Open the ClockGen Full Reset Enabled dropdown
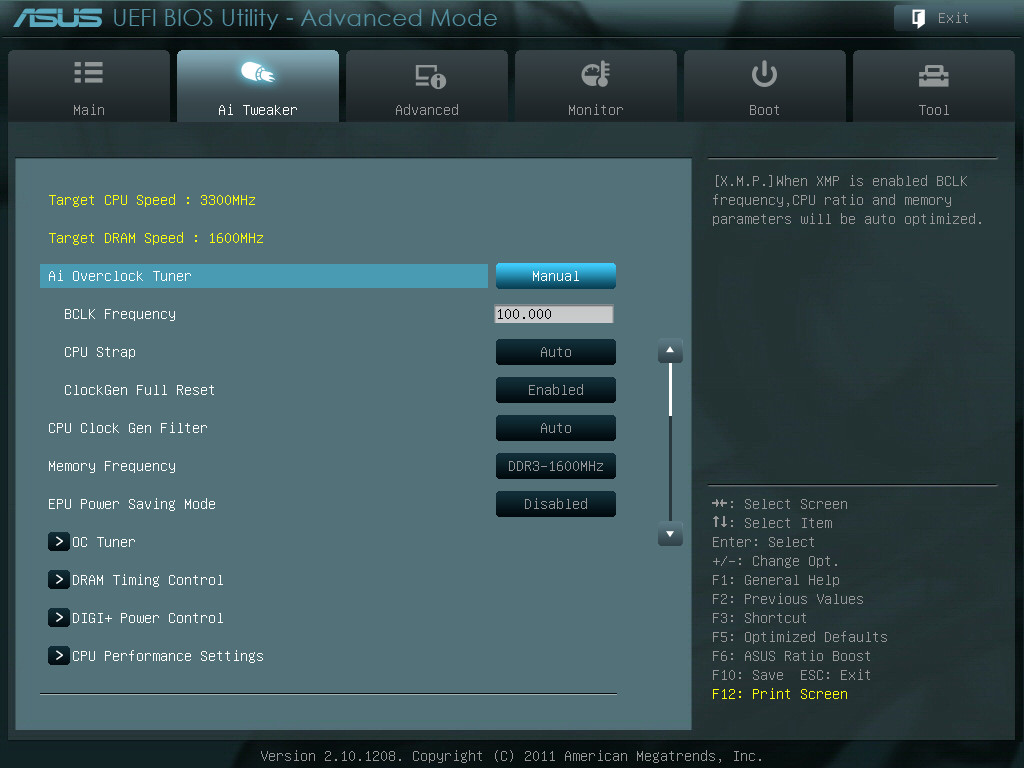Viewport: 1024px width, 768px height. 556,390
